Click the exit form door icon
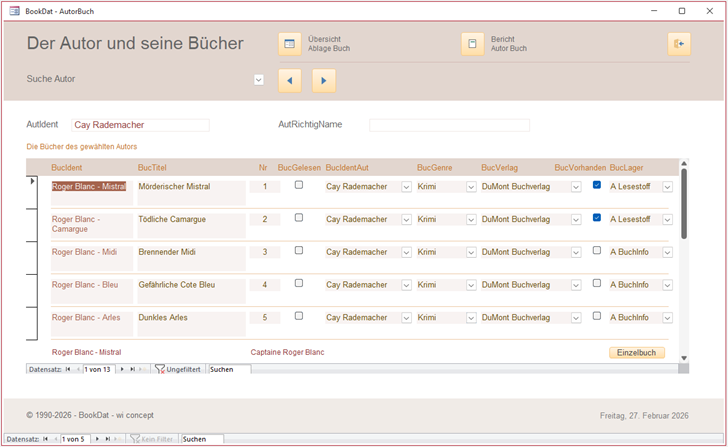Image resolution: width=728 pixels, height=447 pixels. (x=679, y=44)
